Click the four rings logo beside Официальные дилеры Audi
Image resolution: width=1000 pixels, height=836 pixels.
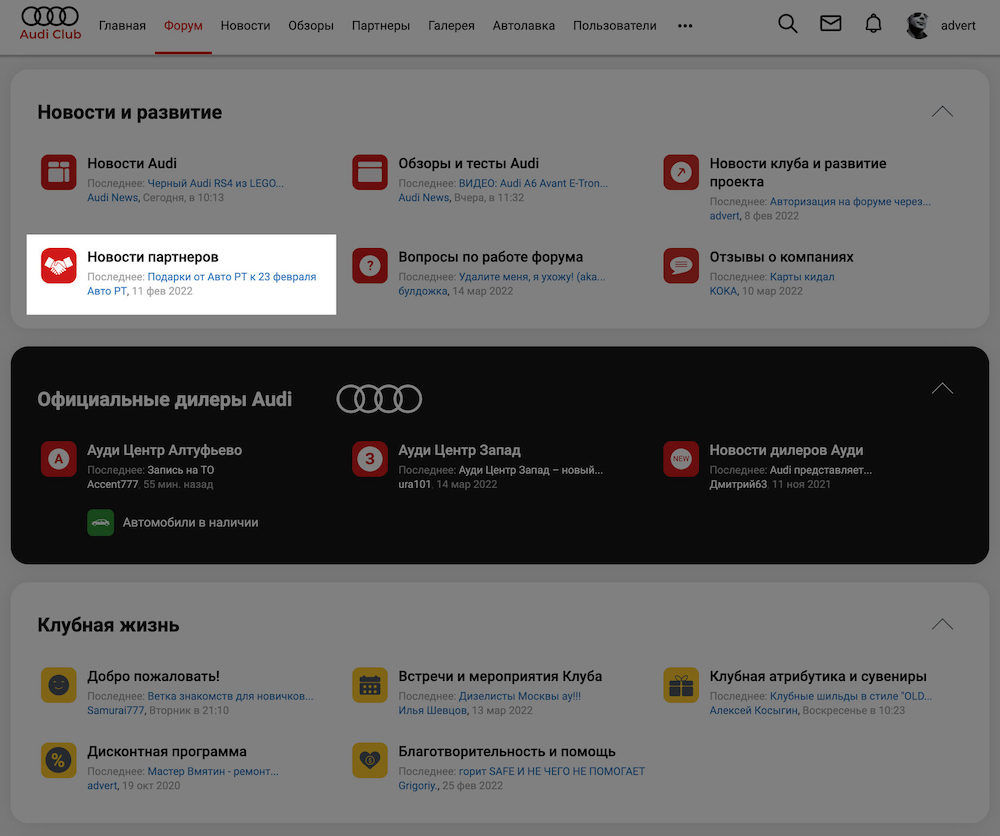(x=379, y=399)
